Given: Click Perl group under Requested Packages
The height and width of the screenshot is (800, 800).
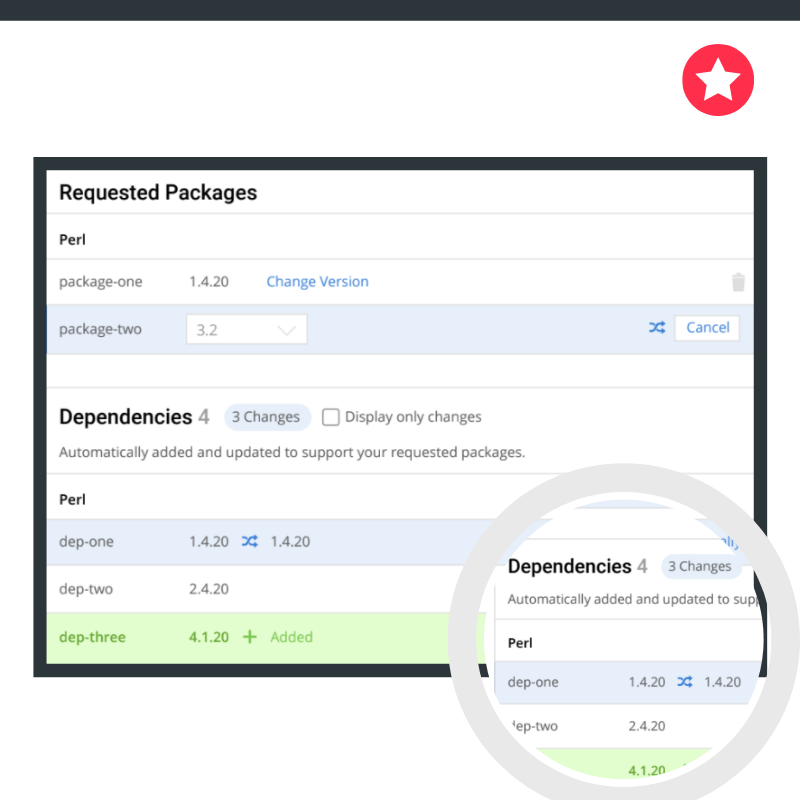Looking at the screenshot, I should [72, 240].
